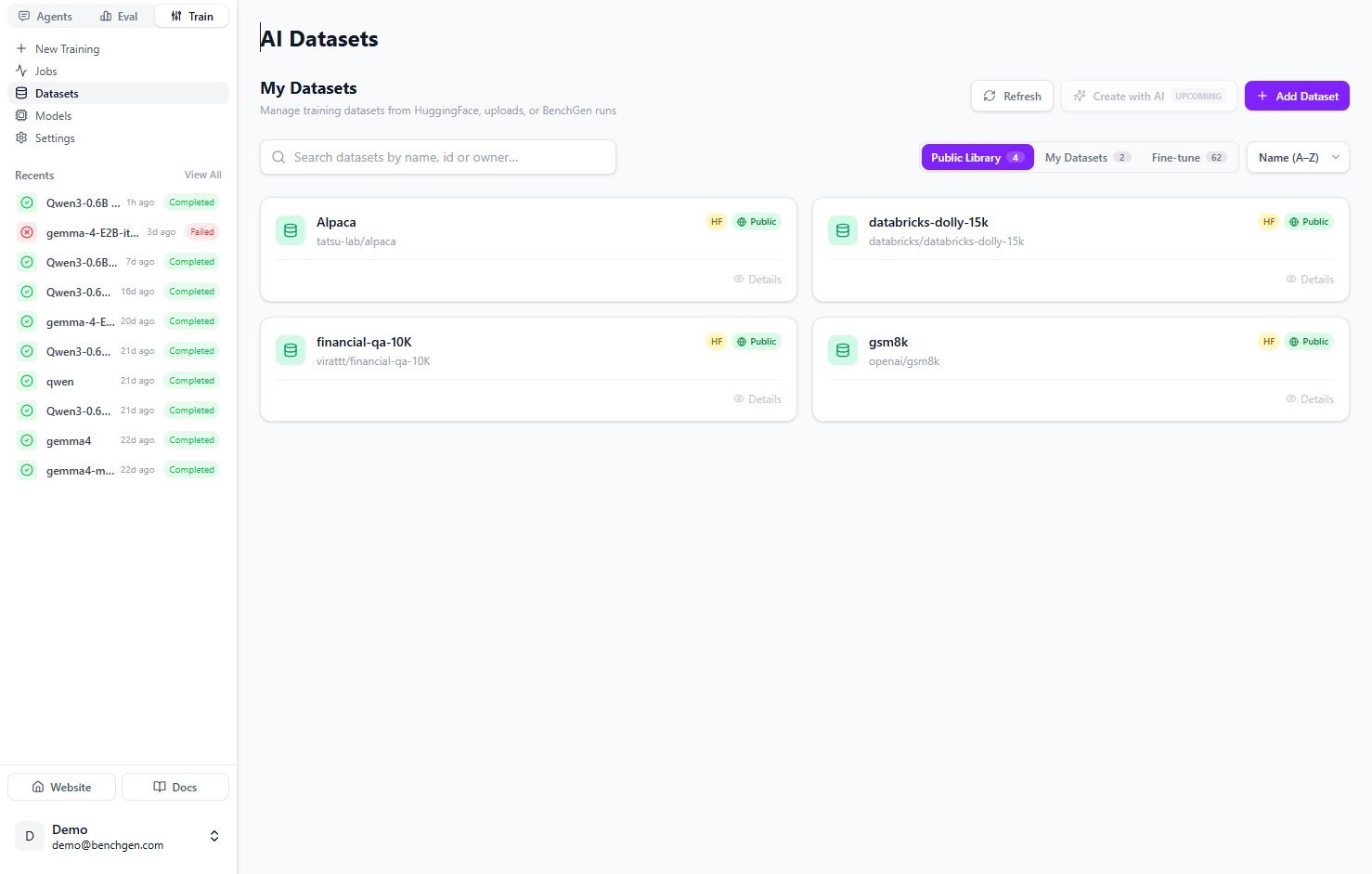
Task: Click the database icon on the financial-qa-10K card
Action: (x=291, y=350)
